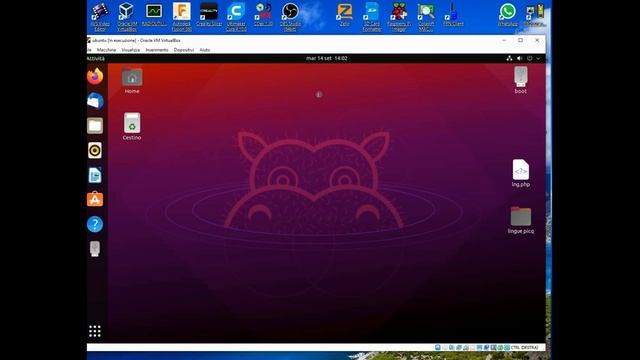Click the USB drive icon in the dock
The width and height of the screenshot is (640, 360).
click(x=95, y=249)
